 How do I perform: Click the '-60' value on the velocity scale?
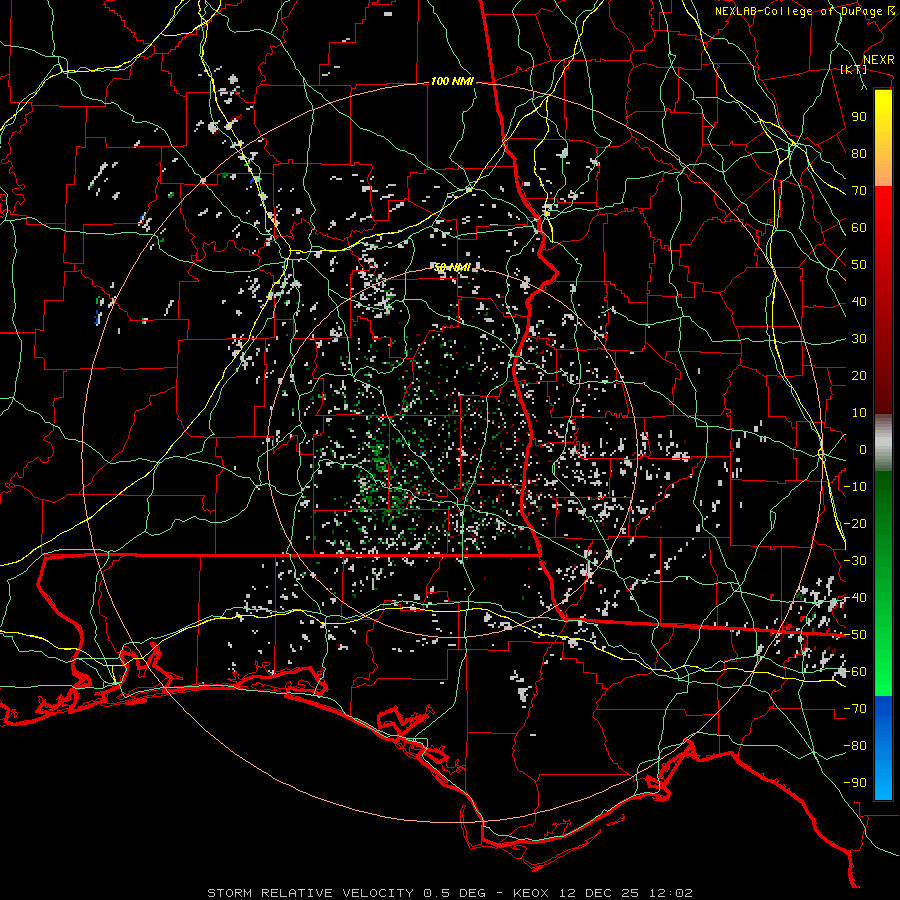(855, 672)
